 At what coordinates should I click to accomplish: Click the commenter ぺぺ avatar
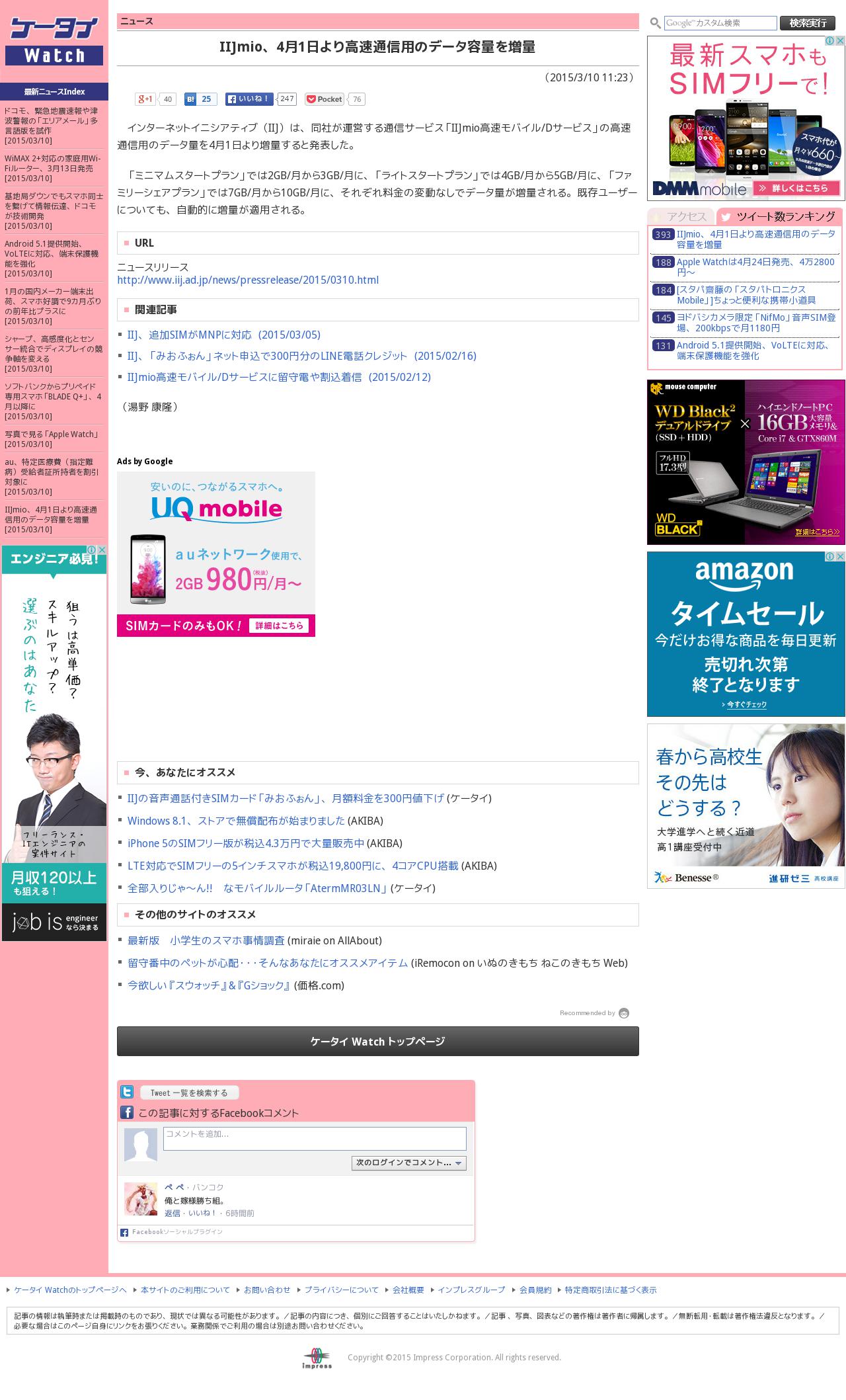click(x=141, y=1199)
